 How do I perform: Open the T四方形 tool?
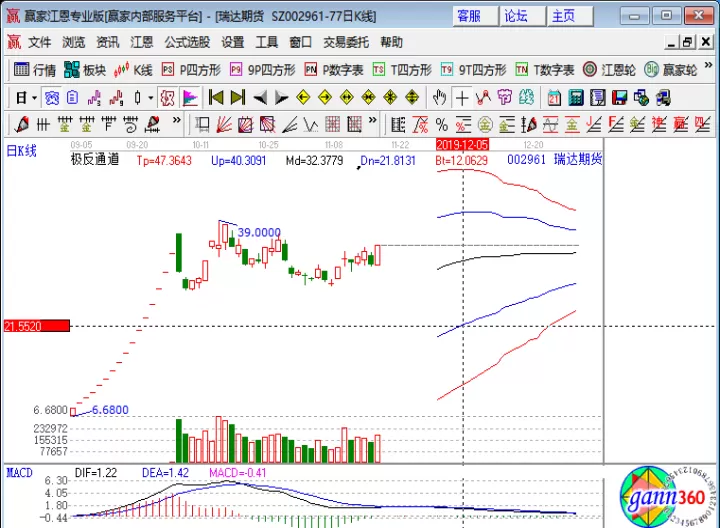(x=402, y=70)
